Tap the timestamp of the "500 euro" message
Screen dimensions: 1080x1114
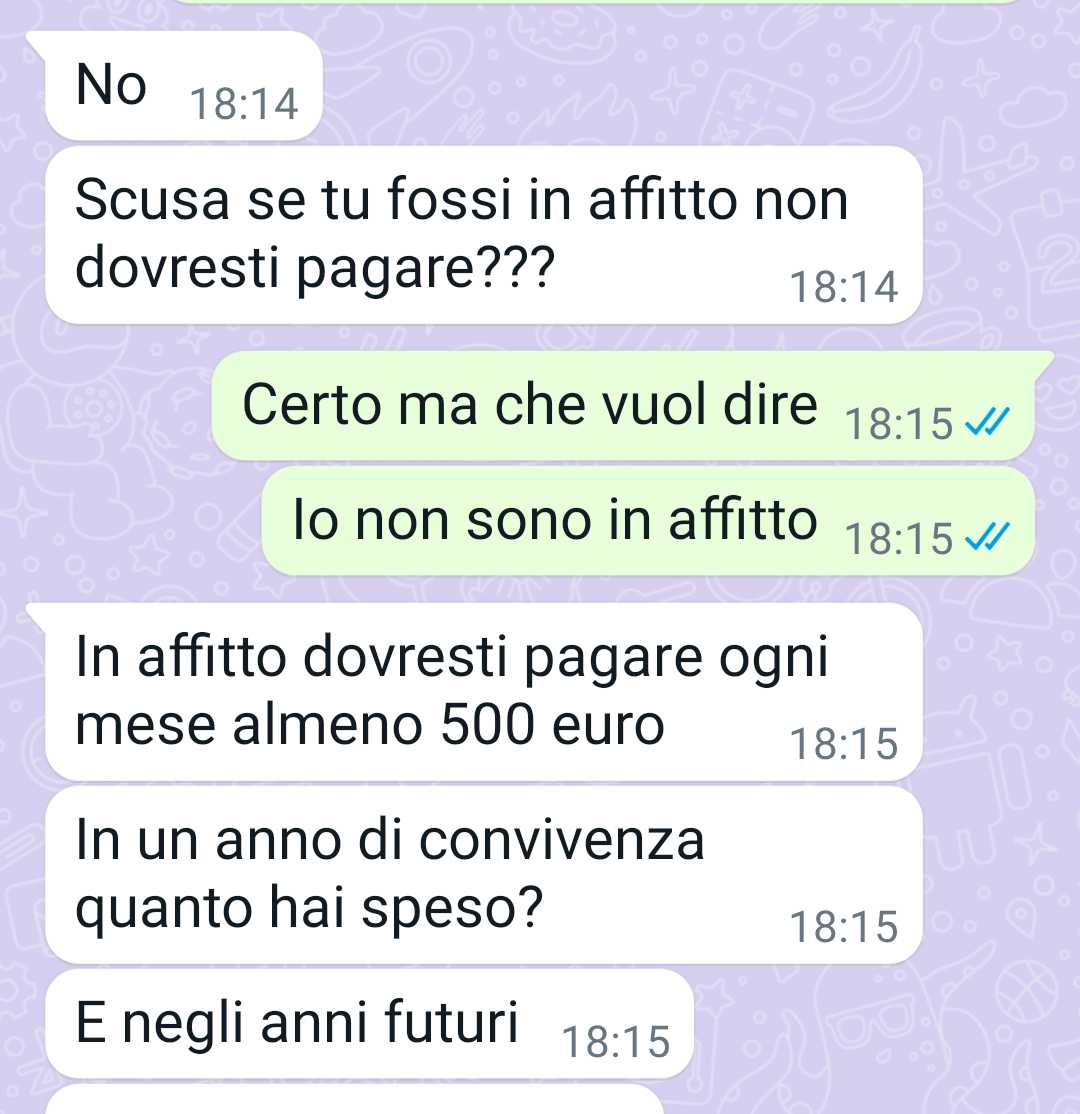pos(844,744)
